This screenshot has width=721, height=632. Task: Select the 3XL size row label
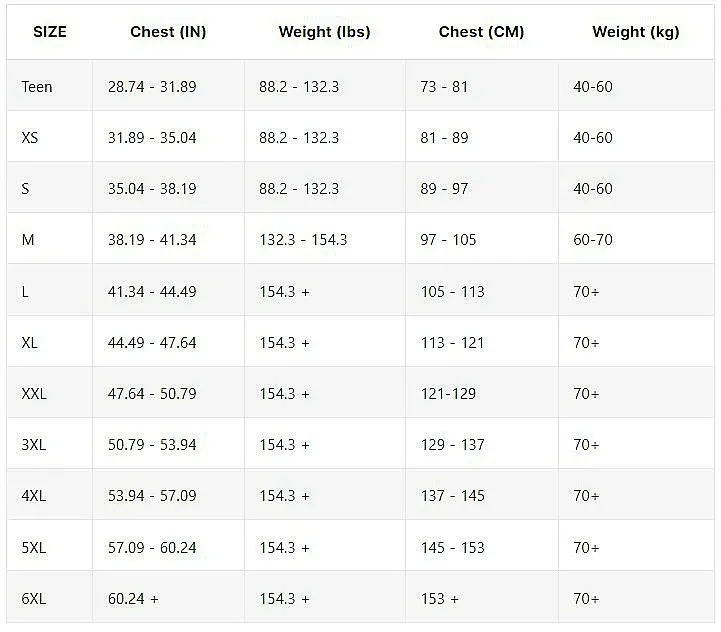(x=34, y=445)
